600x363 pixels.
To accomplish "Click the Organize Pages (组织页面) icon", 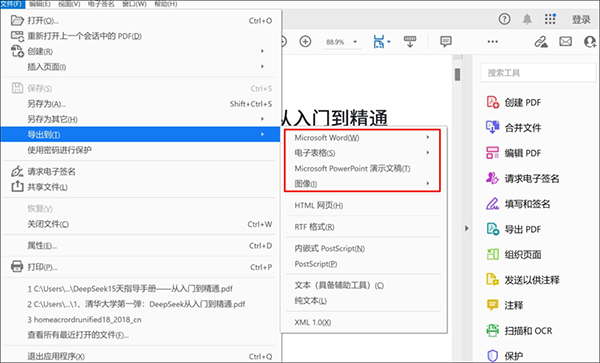I will click(492, 254).
